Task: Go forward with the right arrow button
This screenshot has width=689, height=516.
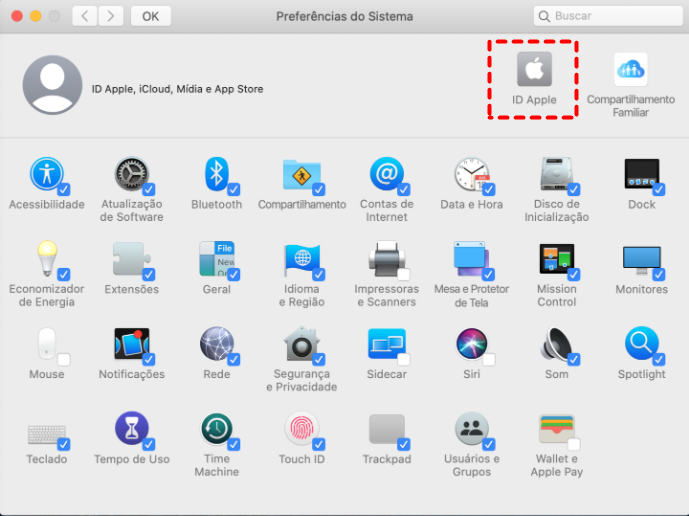Action: [x=111, y=16]
